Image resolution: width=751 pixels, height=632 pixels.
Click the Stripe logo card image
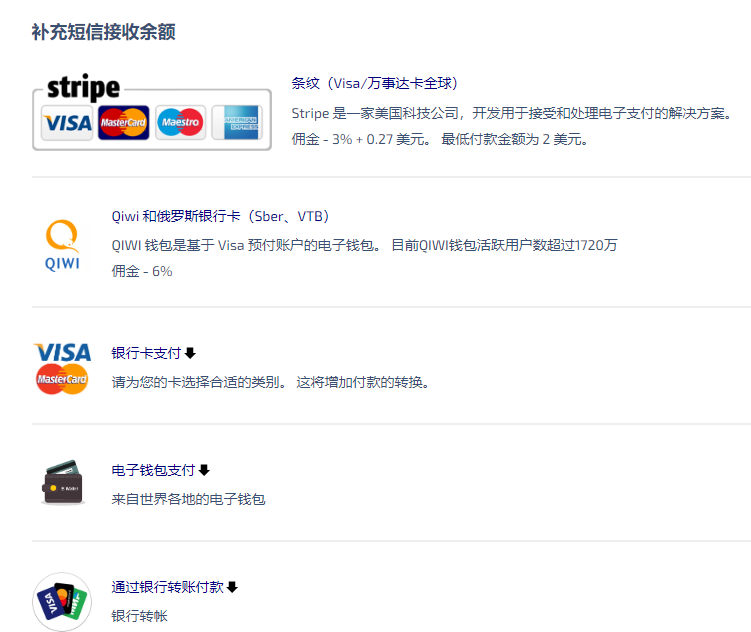point(152,112)
